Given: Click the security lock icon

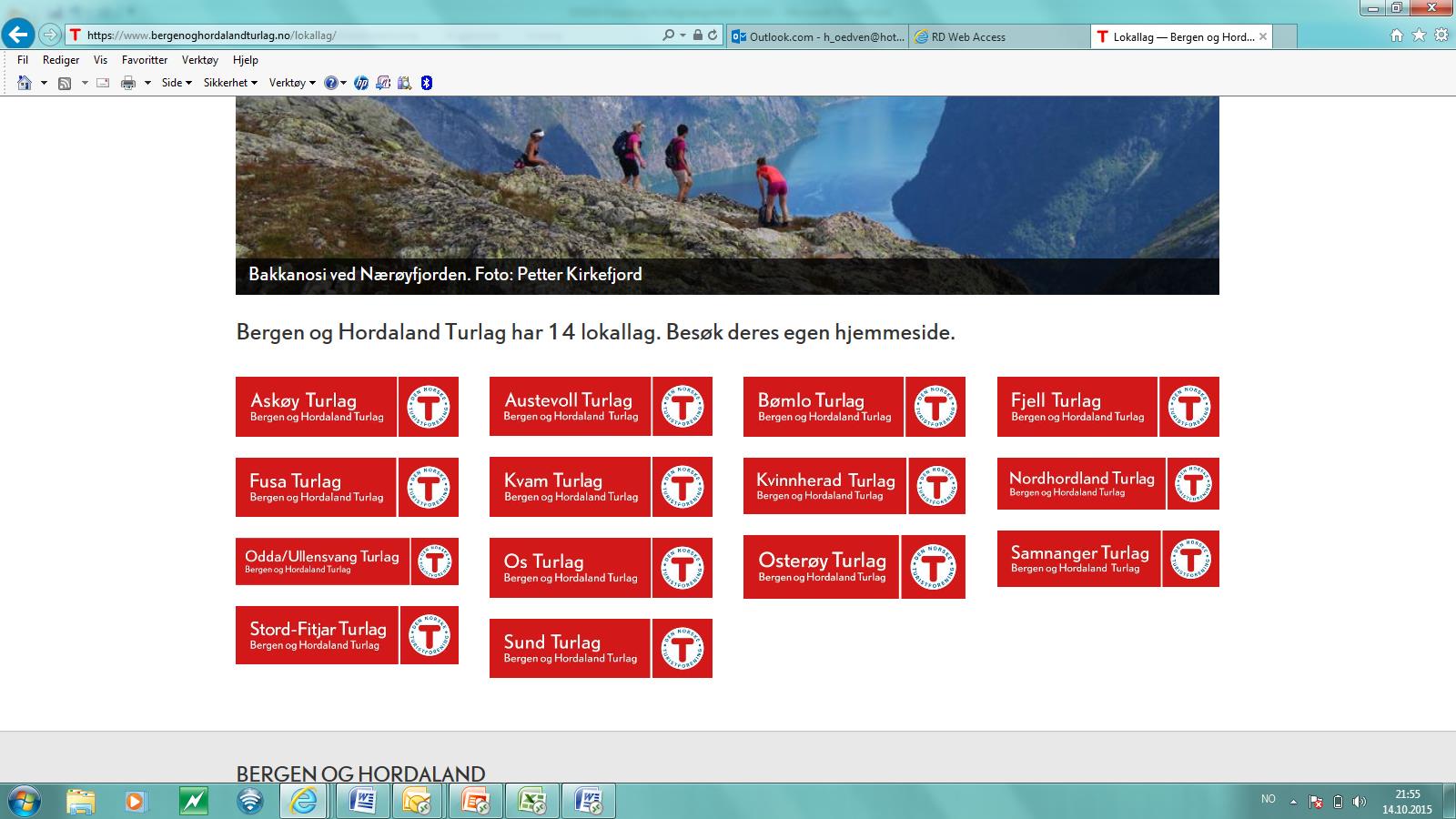Looking at the screenshot, I should coord(698,35).
